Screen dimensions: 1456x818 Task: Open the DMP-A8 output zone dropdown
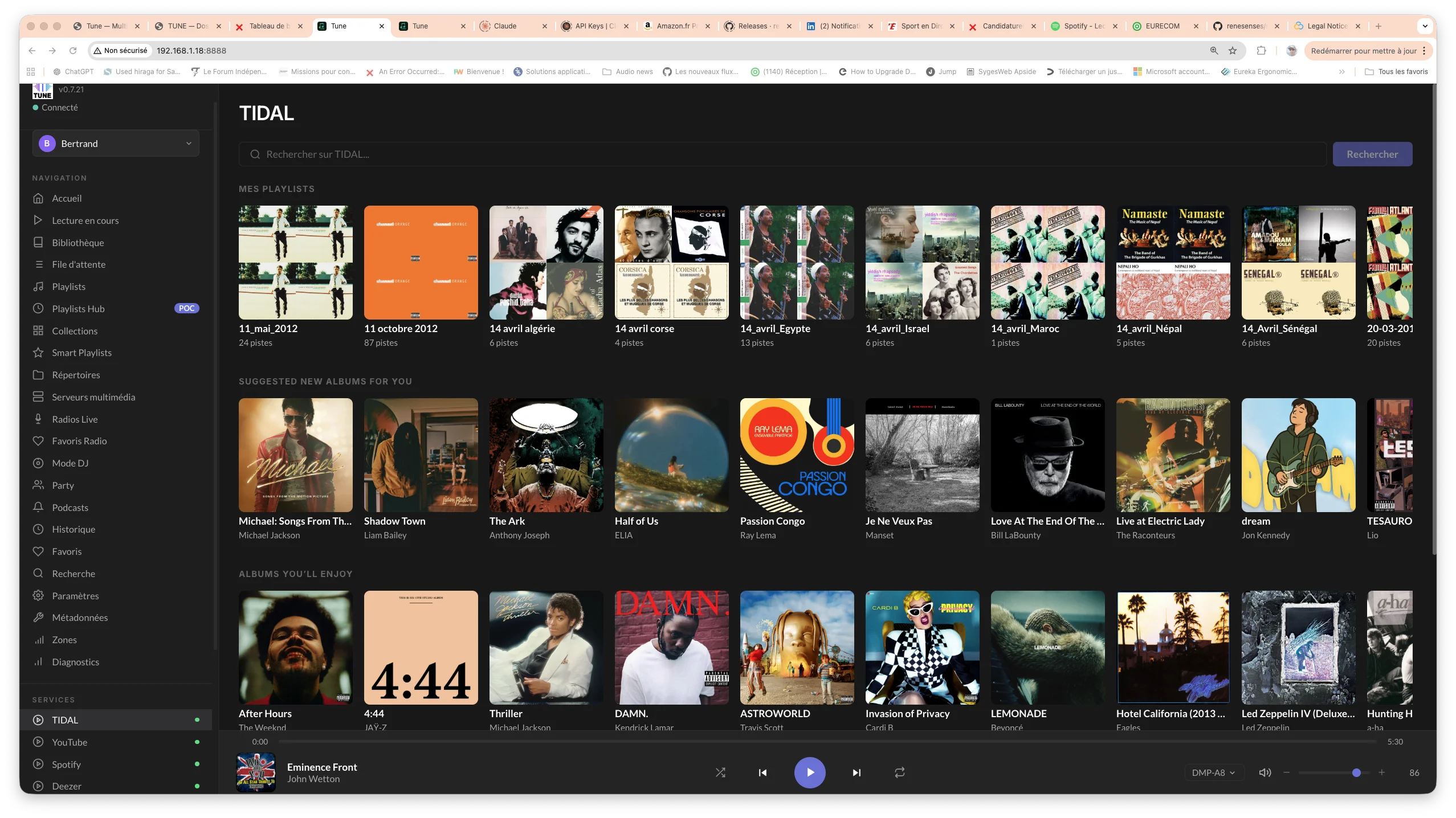point(1213,772)
